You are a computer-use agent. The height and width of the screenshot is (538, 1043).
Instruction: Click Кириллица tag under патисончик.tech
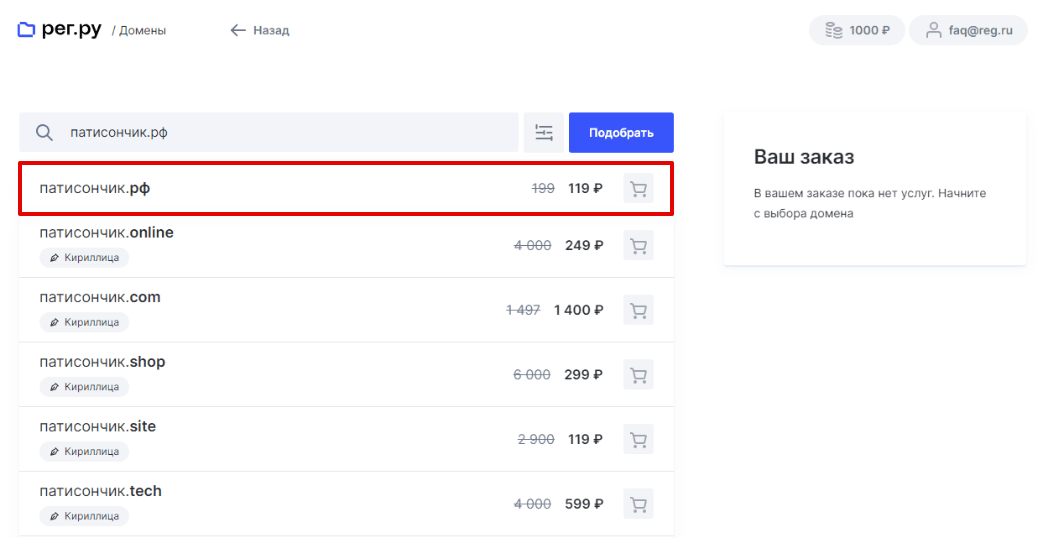tap(85, 516)
